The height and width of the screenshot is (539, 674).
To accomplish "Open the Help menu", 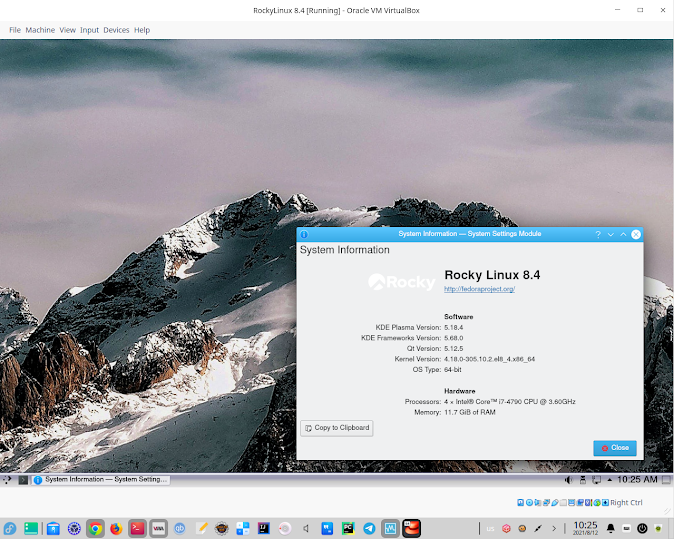I will tap(142, 30).
